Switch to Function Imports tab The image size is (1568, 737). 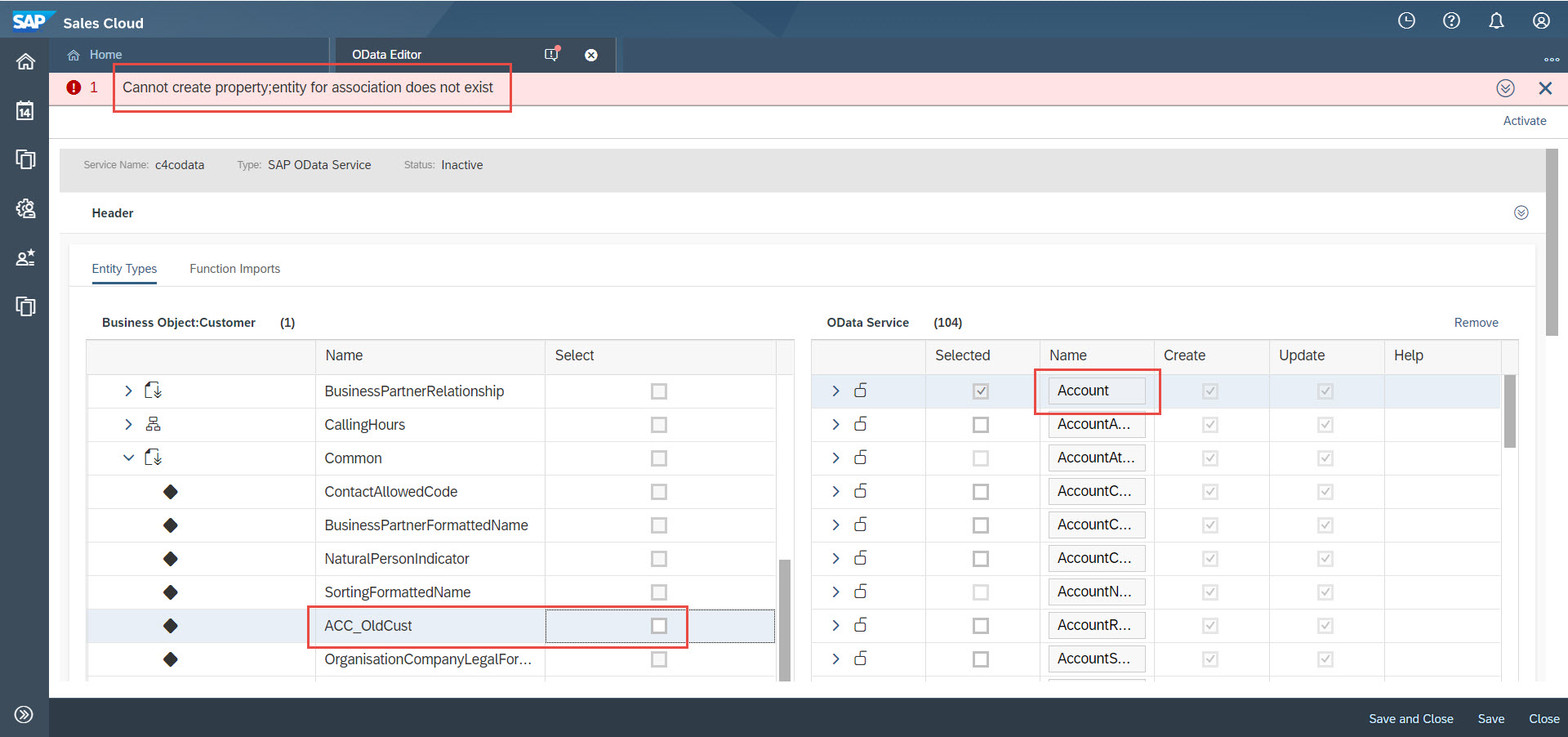[234, 269]
